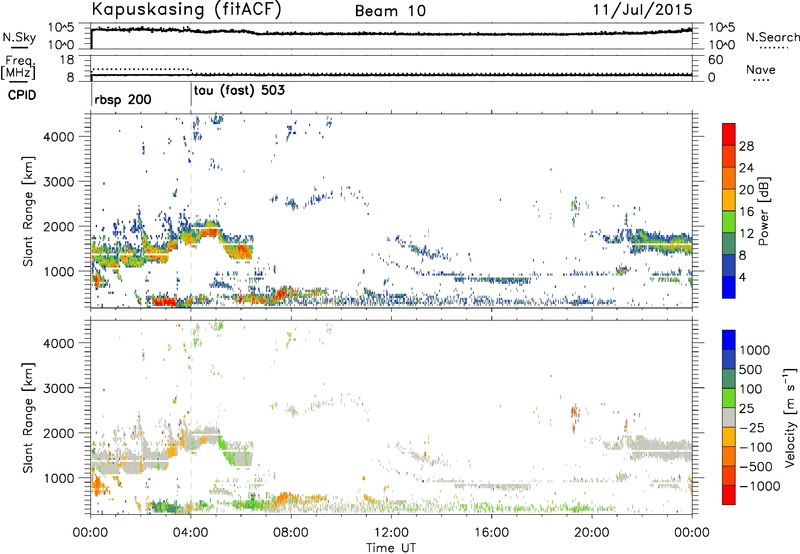This screenshot has width=800, height=554.
Task: Select the "Velocity [m s-1]" colorbar title
Action: click(790, 417)
